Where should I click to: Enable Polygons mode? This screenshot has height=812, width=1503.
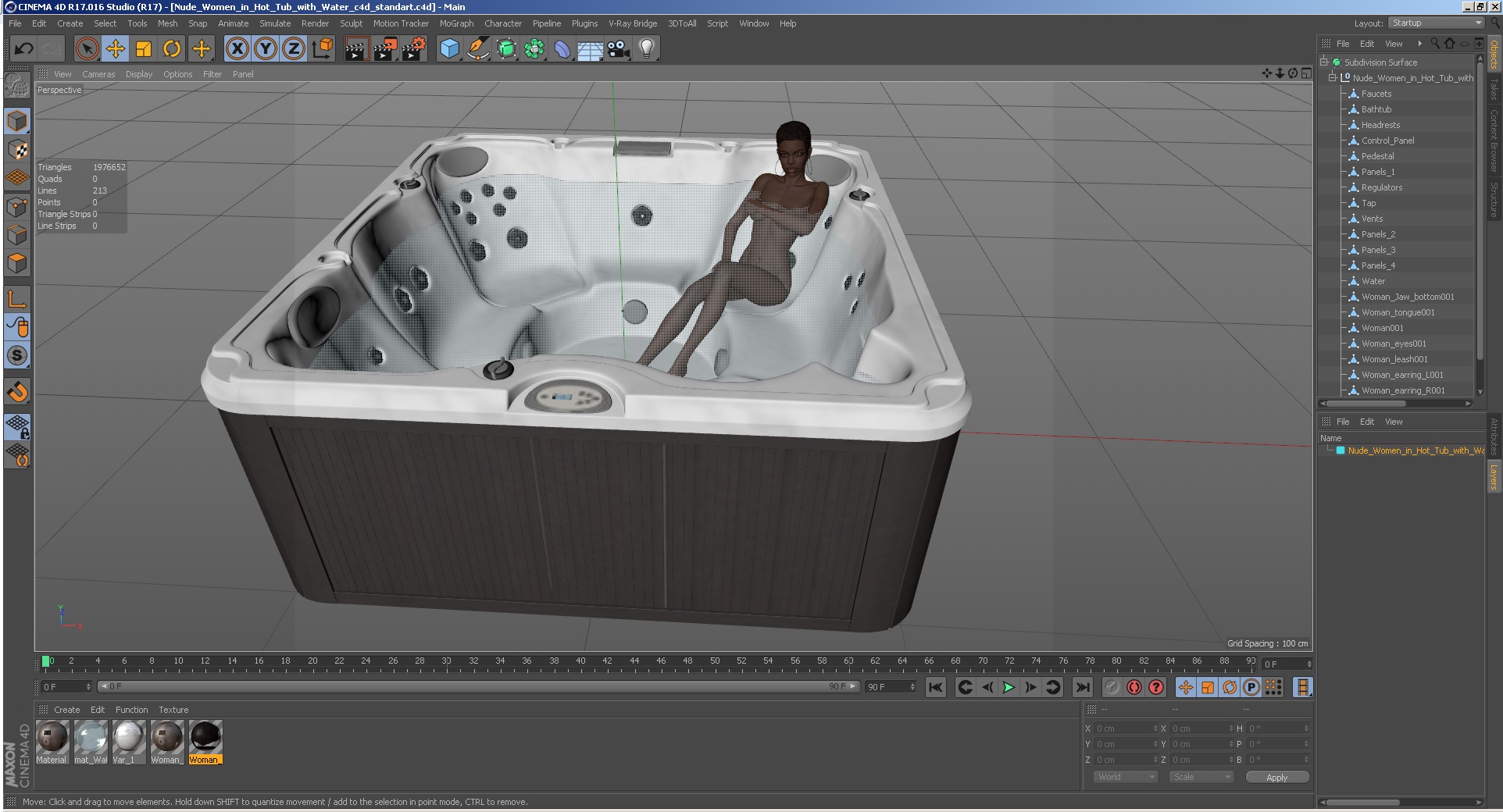tap(17, 263)
